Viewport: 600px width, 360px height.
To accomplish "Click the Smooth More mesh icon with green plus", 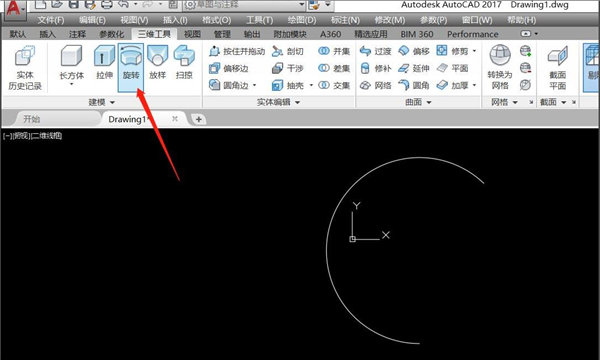I will pyautogui.click(x=525, y=51).
